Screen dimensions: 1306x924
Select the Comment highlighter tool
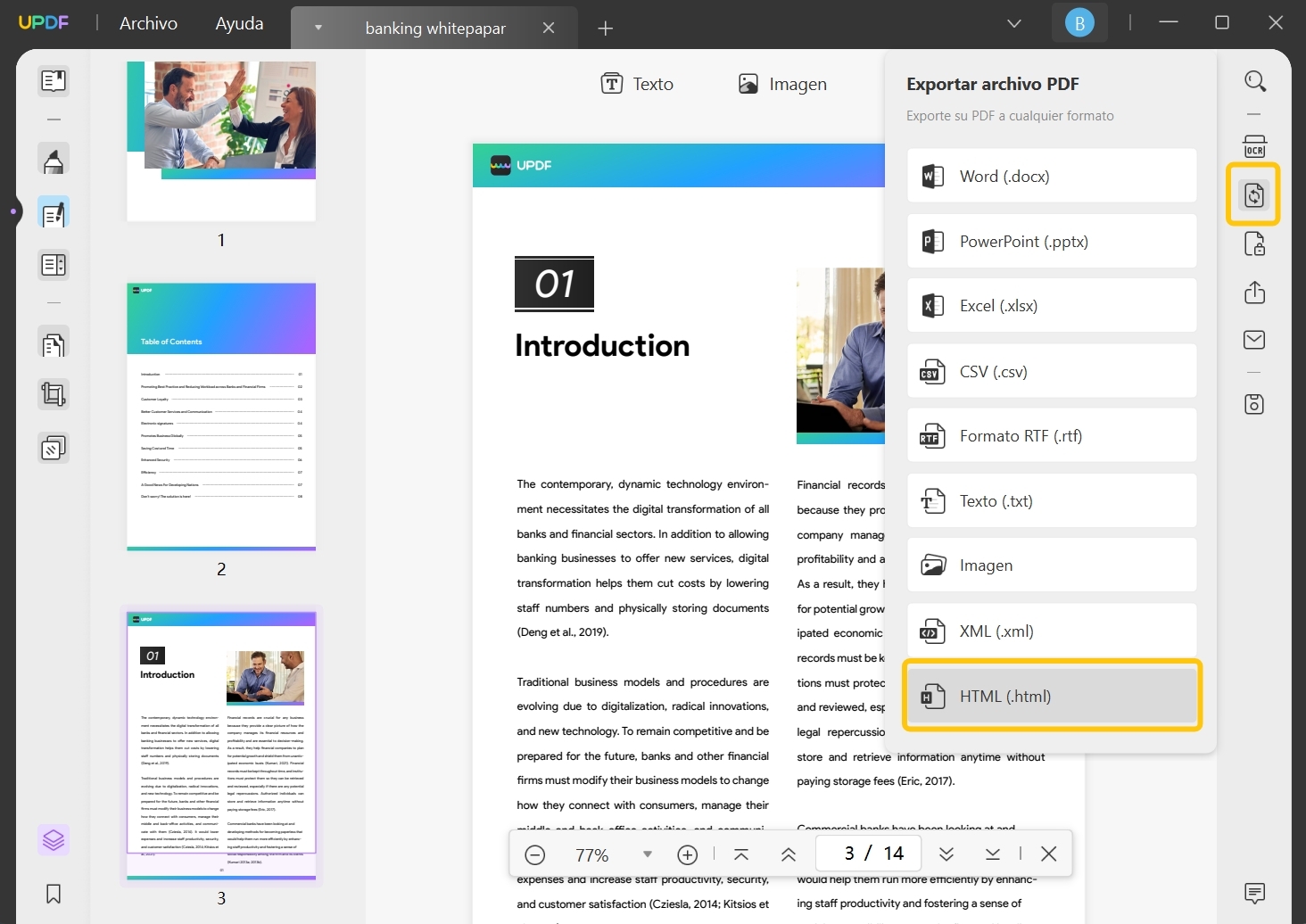[54, 161]
